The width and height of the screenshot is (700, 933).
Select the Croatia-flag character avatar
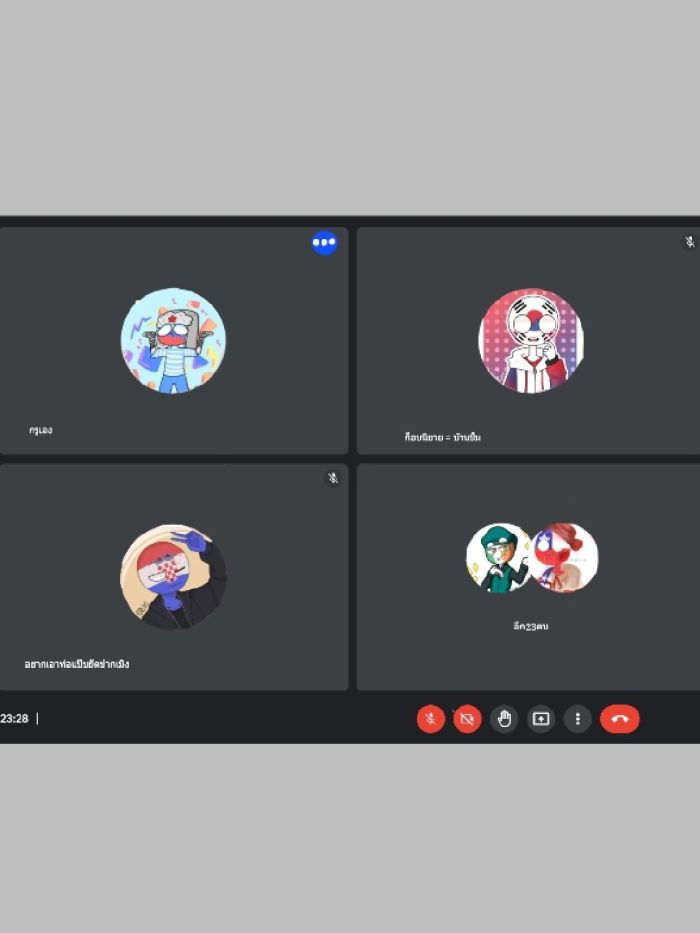(x=173, y=577)
